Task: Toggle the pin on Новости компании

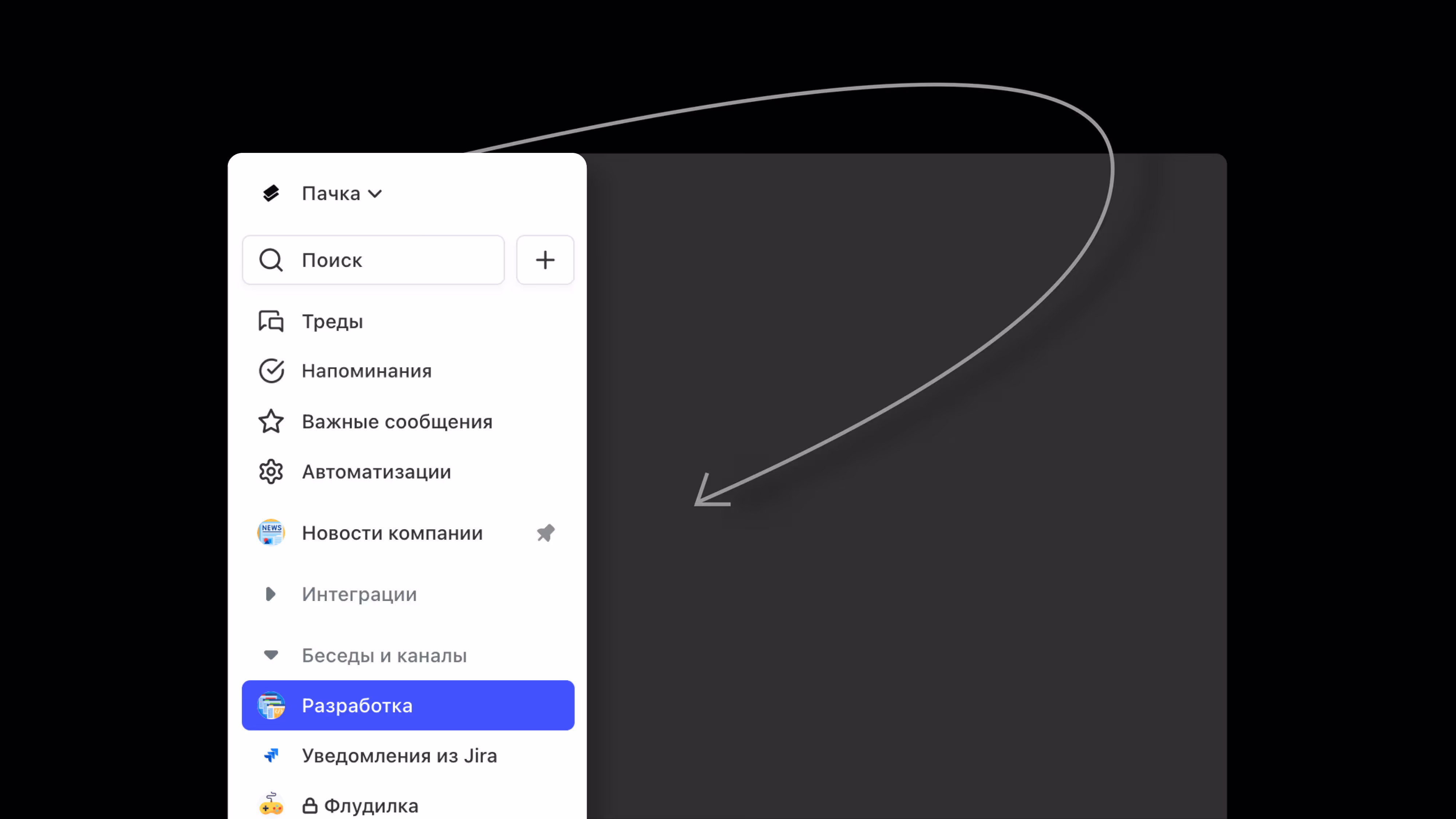Action: click(545, 533)
